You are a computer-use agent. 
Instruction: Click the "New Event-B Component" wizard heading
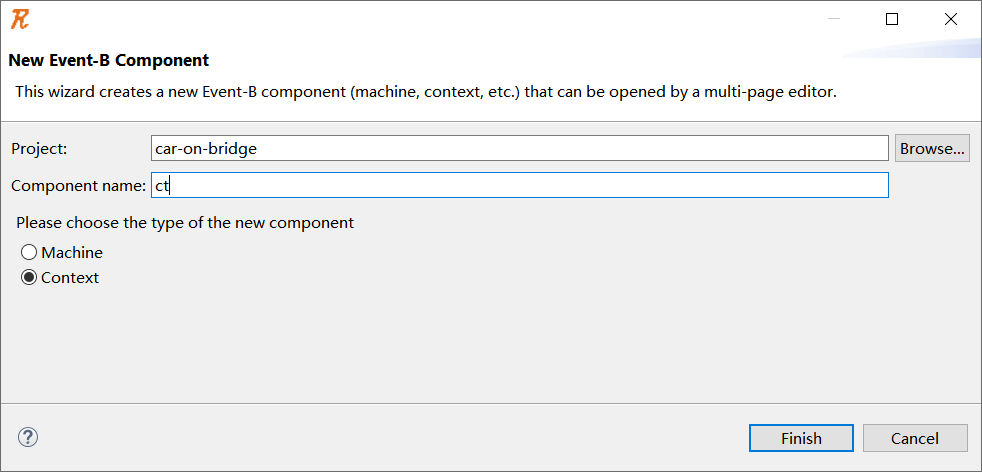(x=109, y=60)
